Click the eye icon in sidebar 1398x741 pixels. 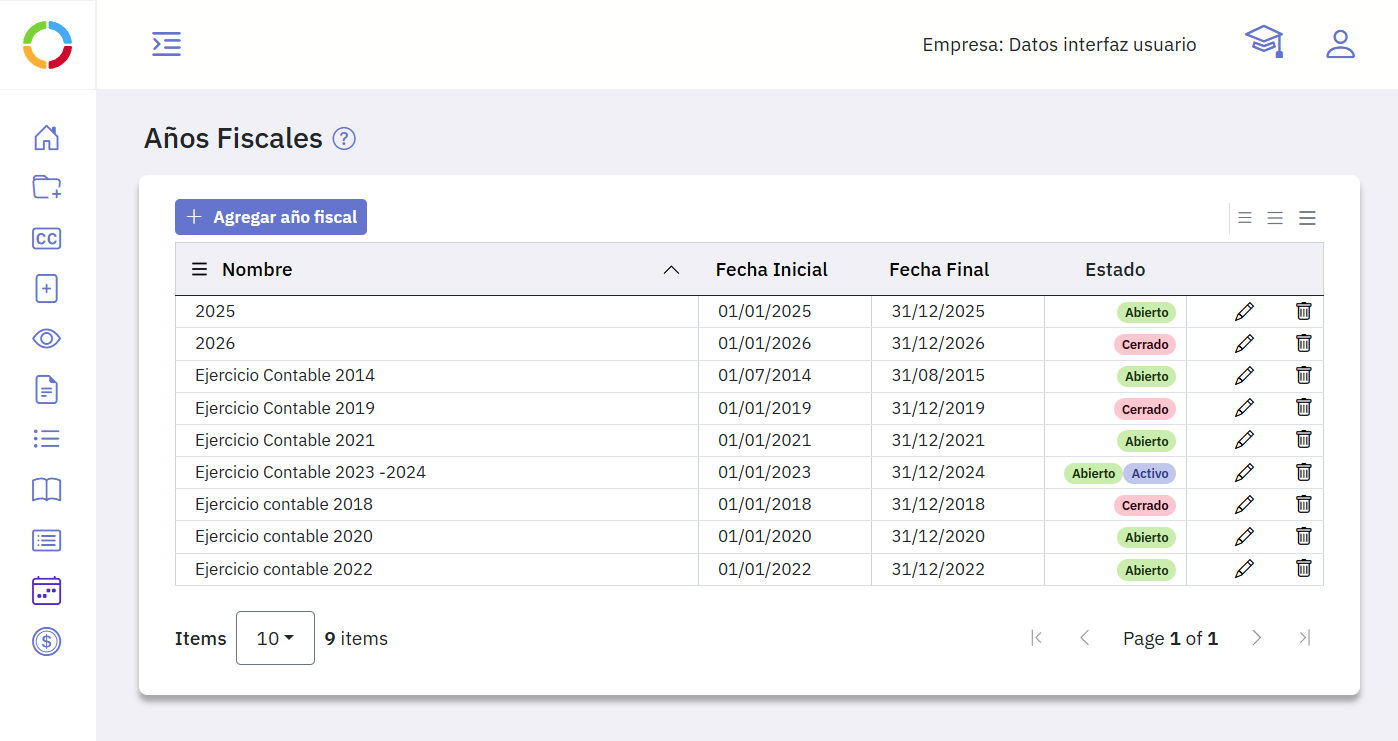click(47, 339)
